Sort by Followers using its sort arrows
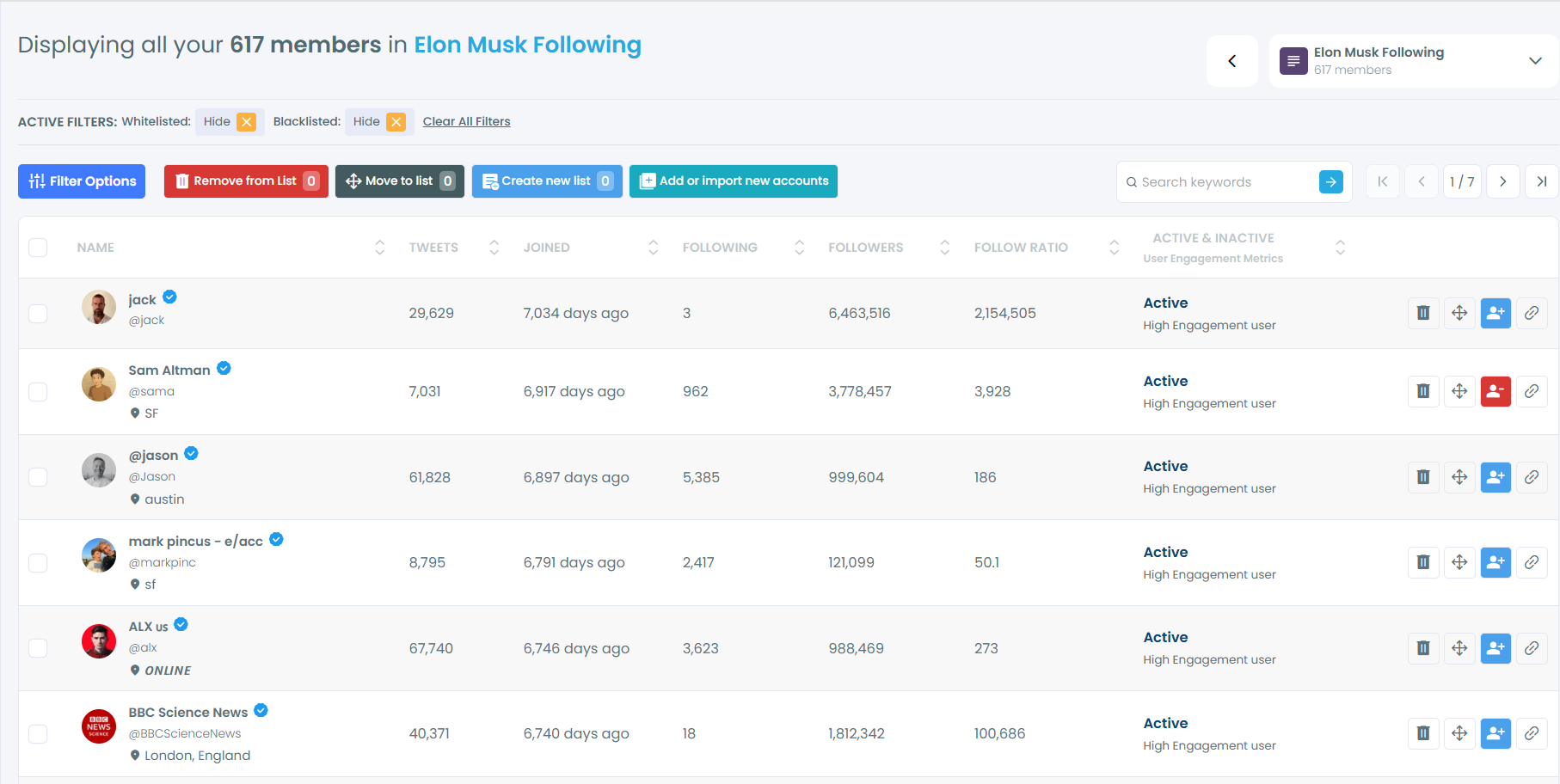 tap(944, 247)
